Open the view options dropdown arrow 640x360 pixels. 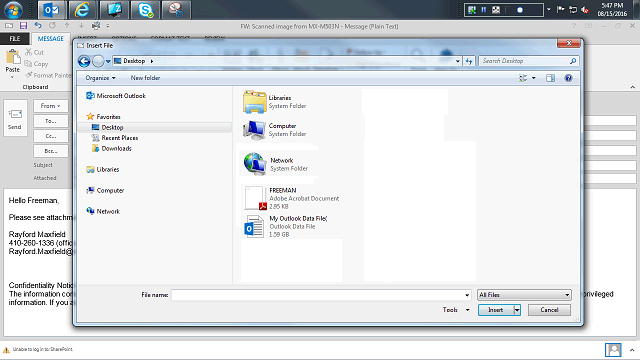click(x=533, y=78)
